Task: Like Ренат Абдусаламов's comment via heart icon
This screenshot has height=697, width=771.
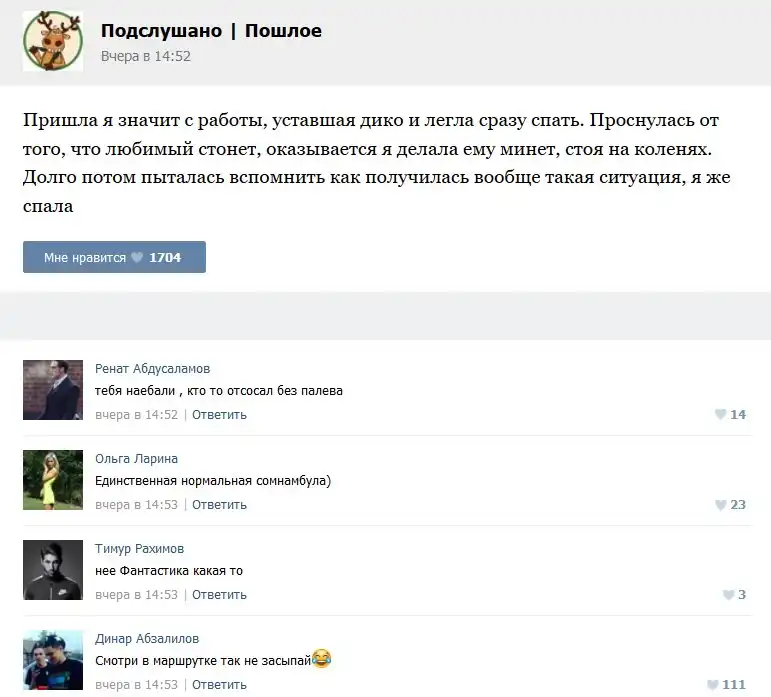Action: 720,415
